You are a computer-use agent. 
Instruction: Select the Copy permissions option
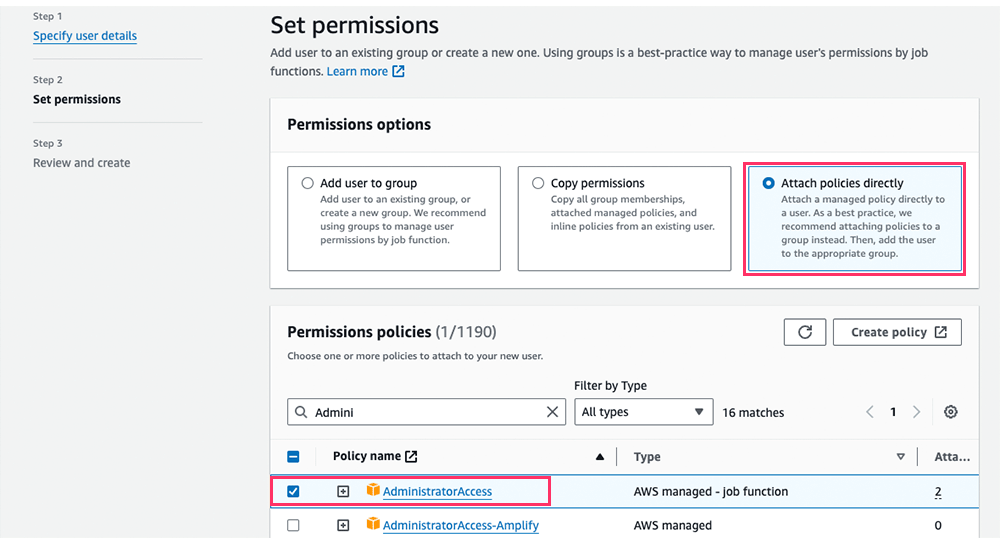pos(538,183)
